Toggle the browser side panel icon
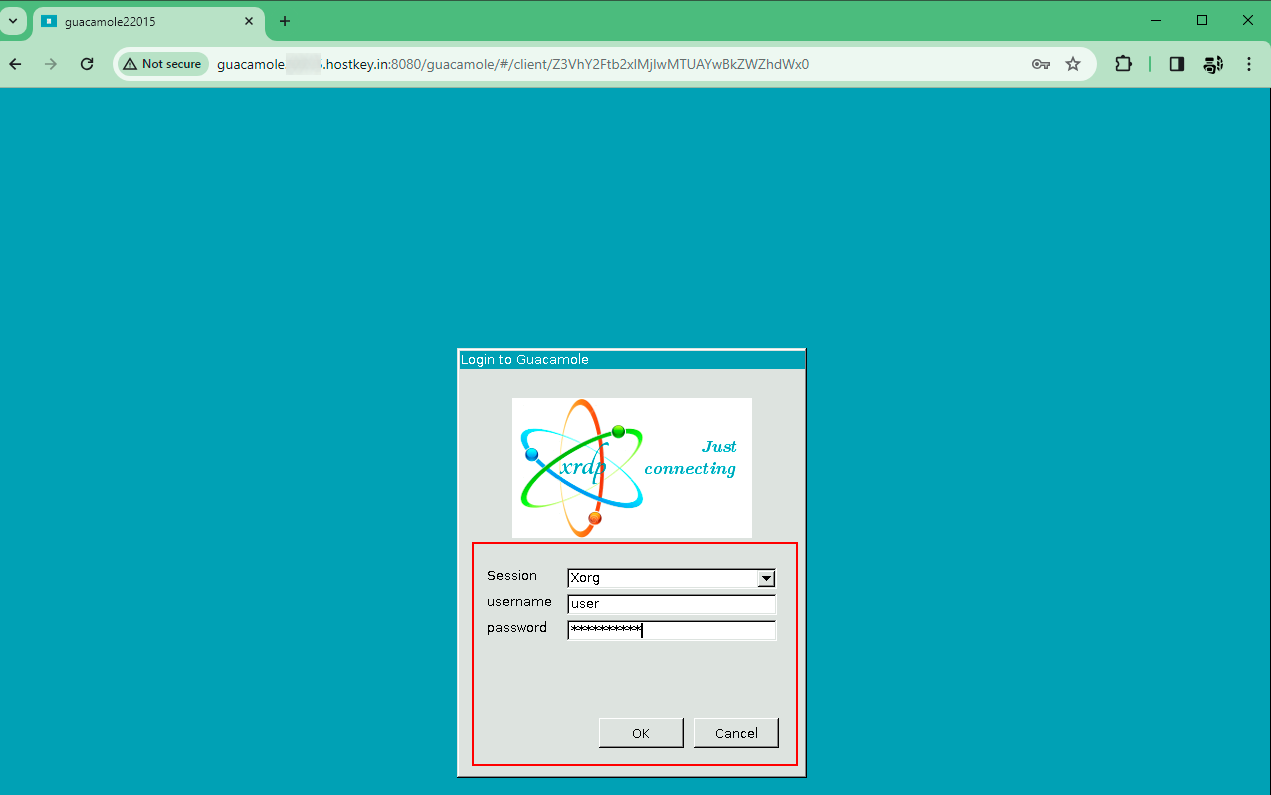The width and height of the screenshot is (1271, 795). tap(1177, 64)
